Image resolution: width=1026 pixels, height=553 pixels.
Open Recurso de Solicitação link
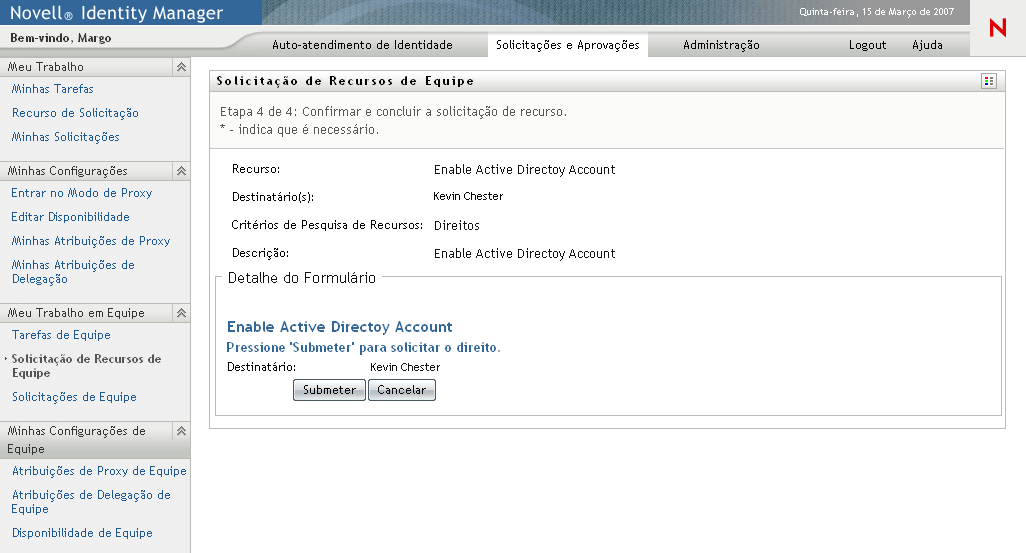75,113
